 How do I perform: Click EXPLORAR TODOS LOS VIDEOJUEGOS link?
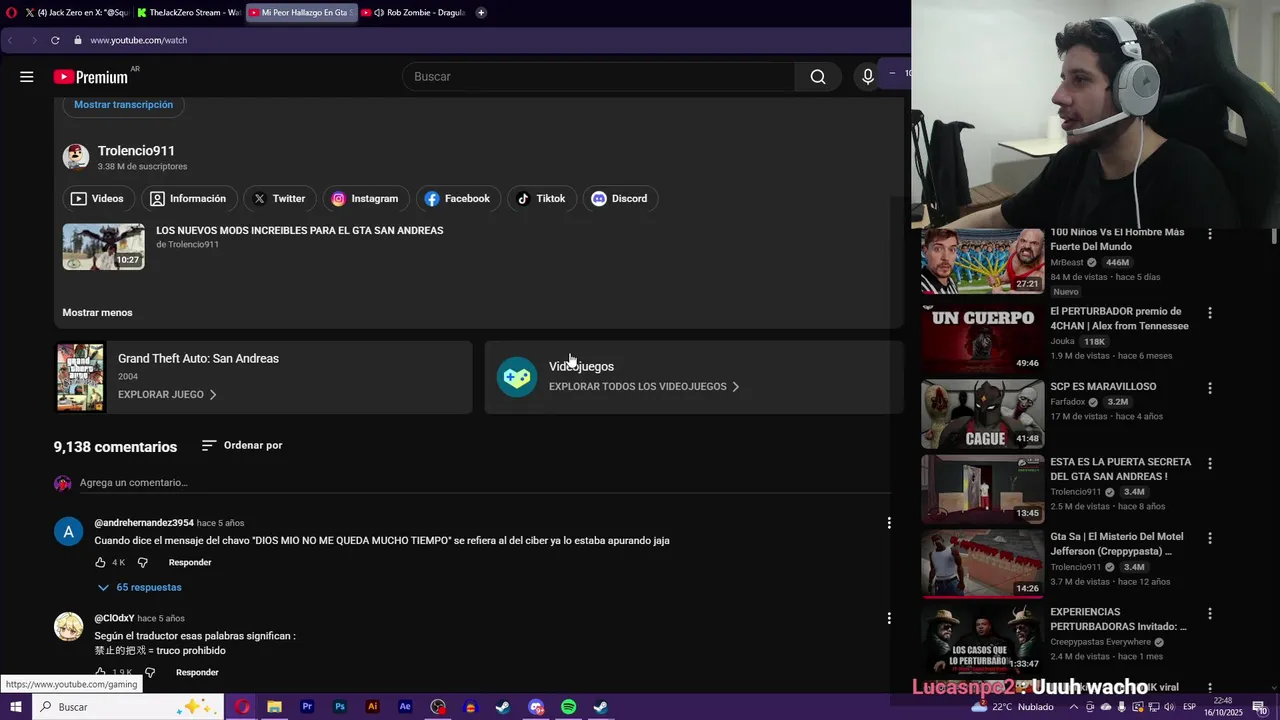644,387
